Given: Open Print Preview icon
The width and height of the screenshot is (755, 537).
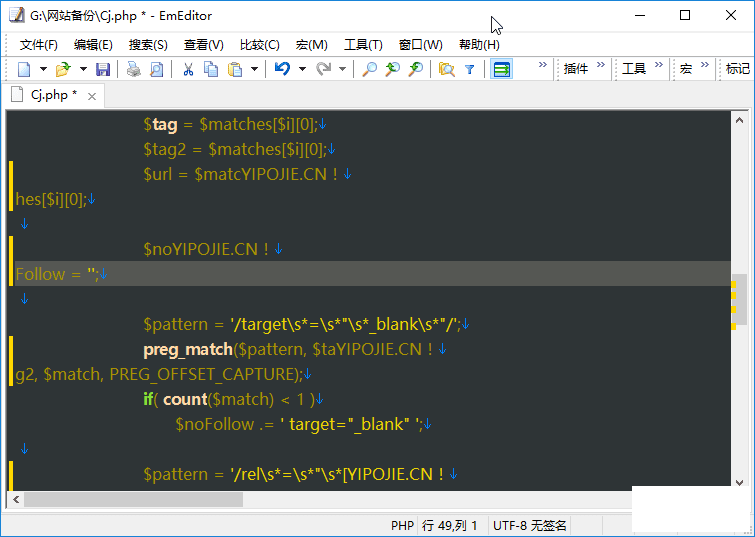Looking at the screenshot, I should [x=156, y=69].
